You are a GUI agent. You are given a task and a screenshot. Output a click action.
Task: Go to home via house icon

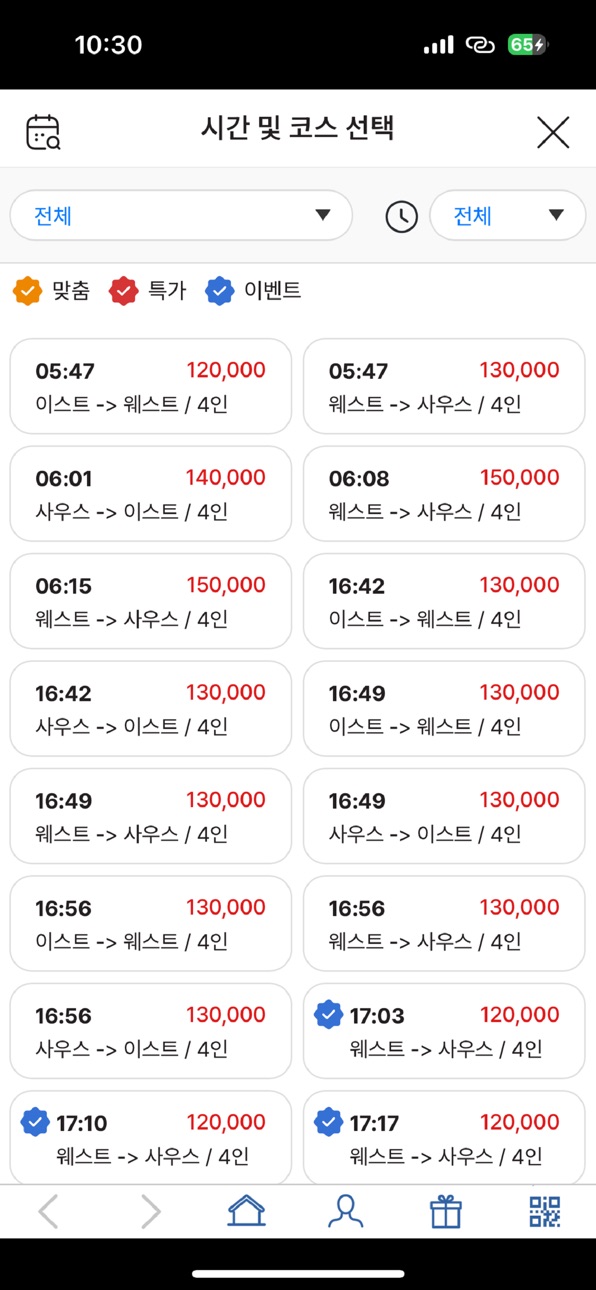246,1211
